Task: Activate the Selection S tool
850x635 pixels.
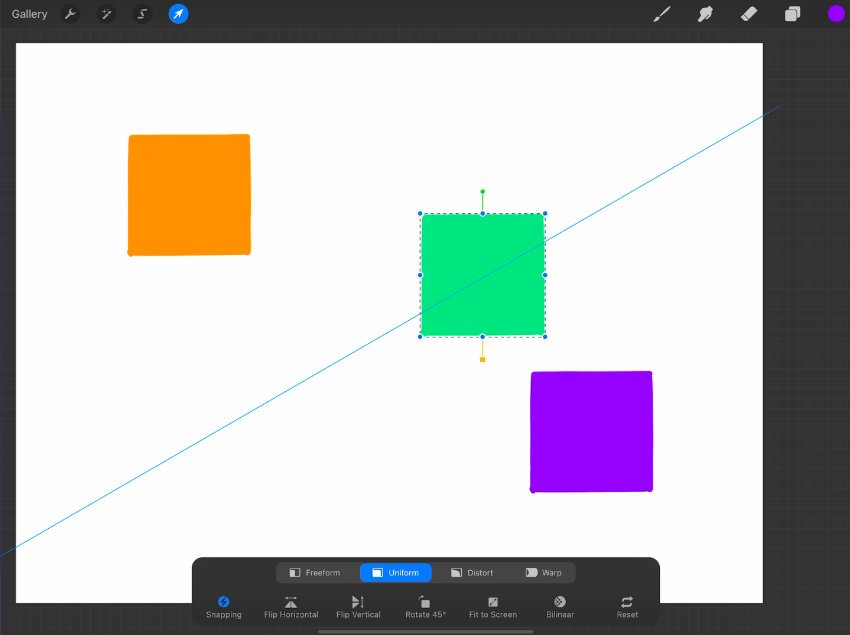Action: point(142,14)
